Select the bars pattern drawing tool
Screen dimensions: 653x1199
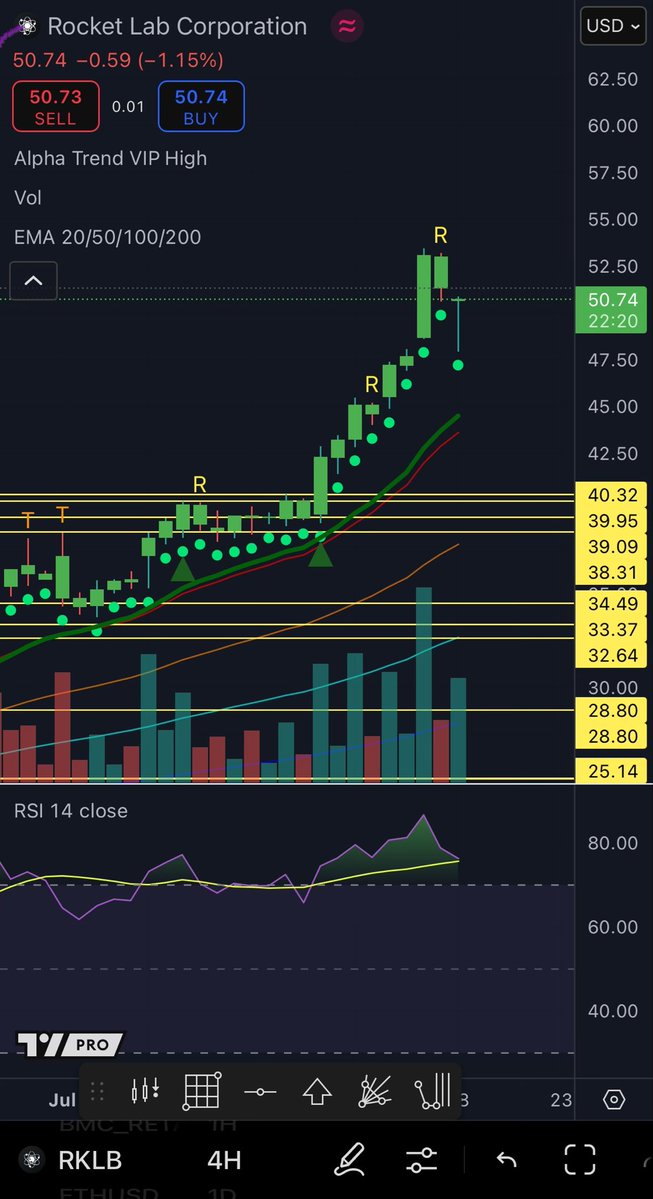(432, 1091)
